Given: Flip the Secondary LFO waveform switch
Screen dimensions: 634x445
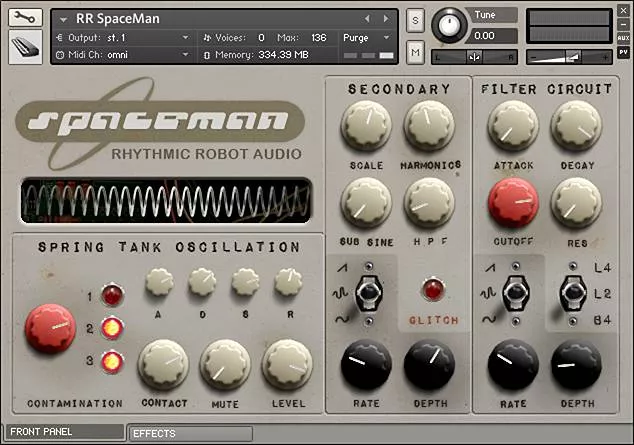Looking at the screenshot, I should [368, 294].
